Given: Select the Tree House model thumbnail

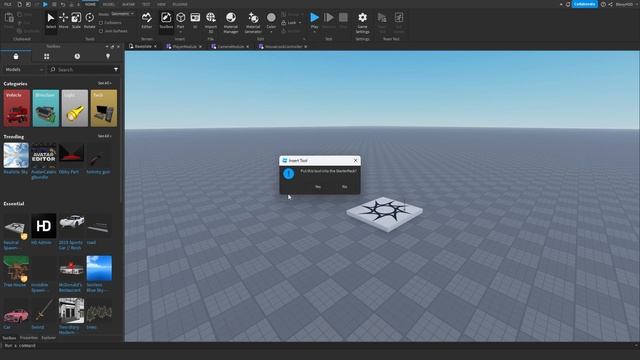Looking at the screenshot, I should (16, 269).
